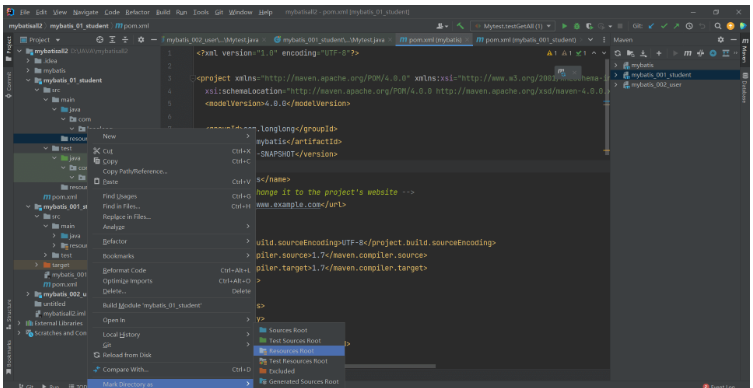The width and height of the screenshot is (753, 388).
Task: Open Structure tool window on left stripe
Action: point(9,314)
